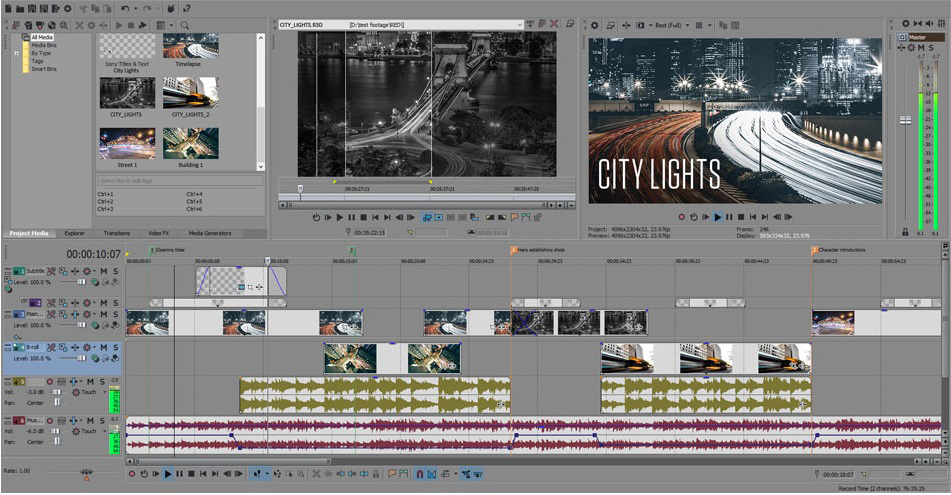This screenshot has width=951, height=495.
Task: Open Video Preview properties gear
Action: coord(594,25)
